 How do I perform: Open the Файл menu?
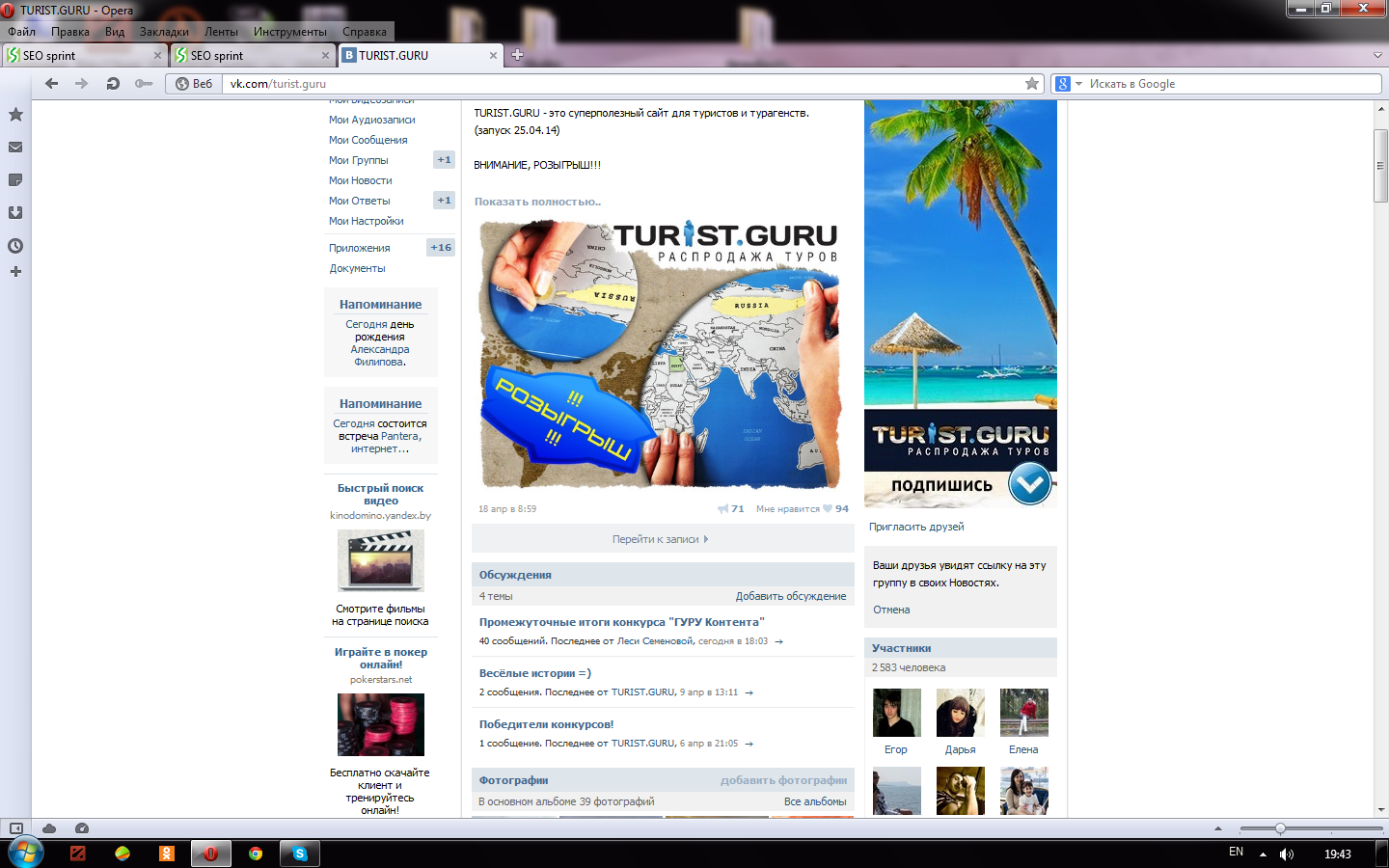(21, 32)
